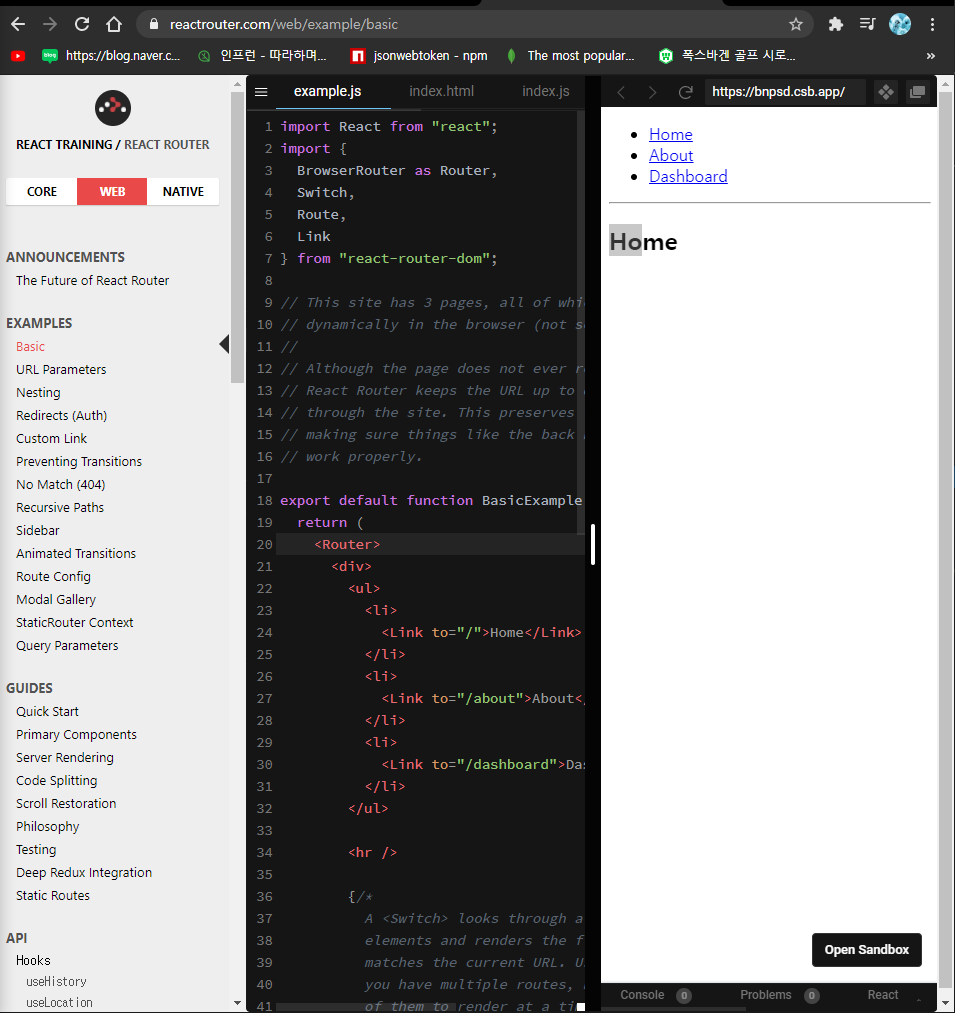Image resolution: width=955 pixels, height=1013 pixels.
Task: Open the media control icon in the Chrome toolbar
Action: coord(867,25)
